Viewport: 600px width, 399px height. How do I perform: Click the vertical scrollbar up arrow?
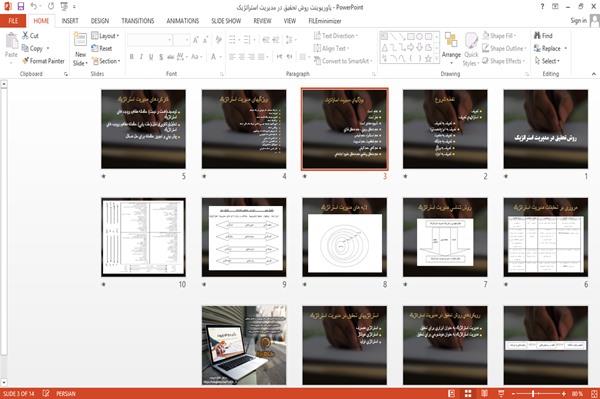point(4,84)
